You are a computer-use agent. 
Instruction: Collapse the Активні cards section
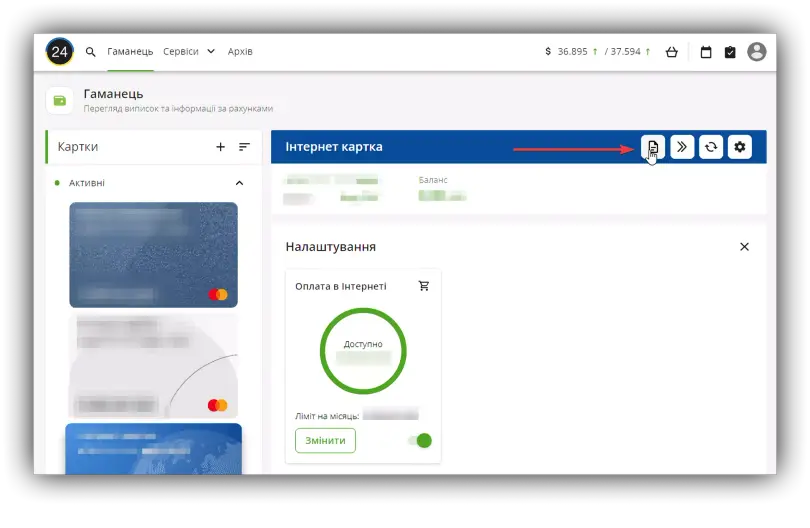(x=239, y=183)
